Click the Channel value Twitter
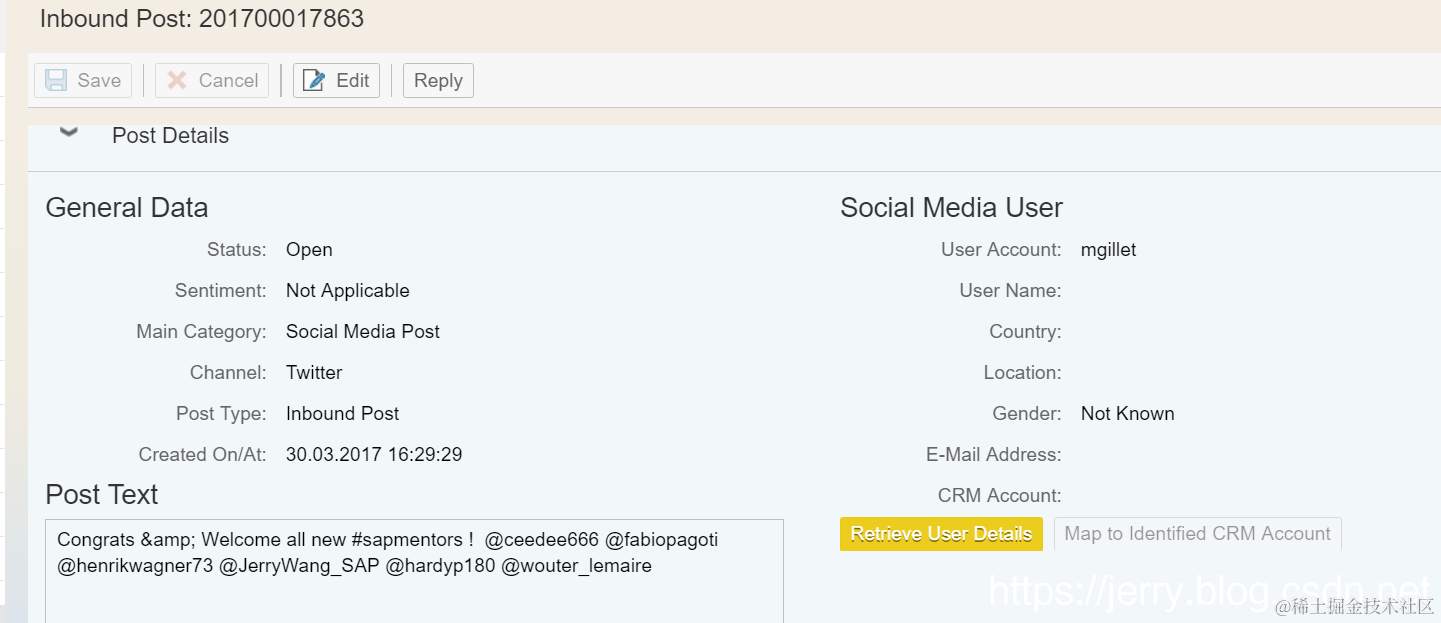 pyautogui.click(x=314, y=373)
